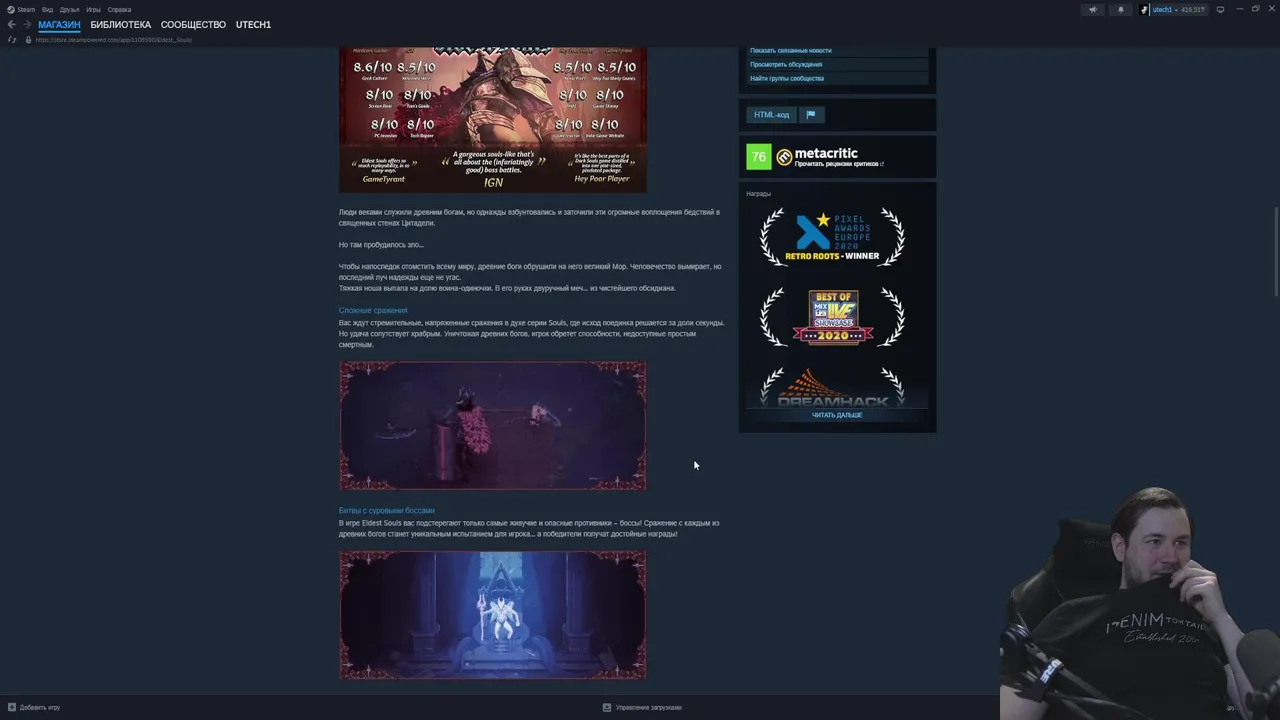Report game with the flag icon
Image resolution: width=1280 pixels, height=720 pixels.
(x=811, y=114)
